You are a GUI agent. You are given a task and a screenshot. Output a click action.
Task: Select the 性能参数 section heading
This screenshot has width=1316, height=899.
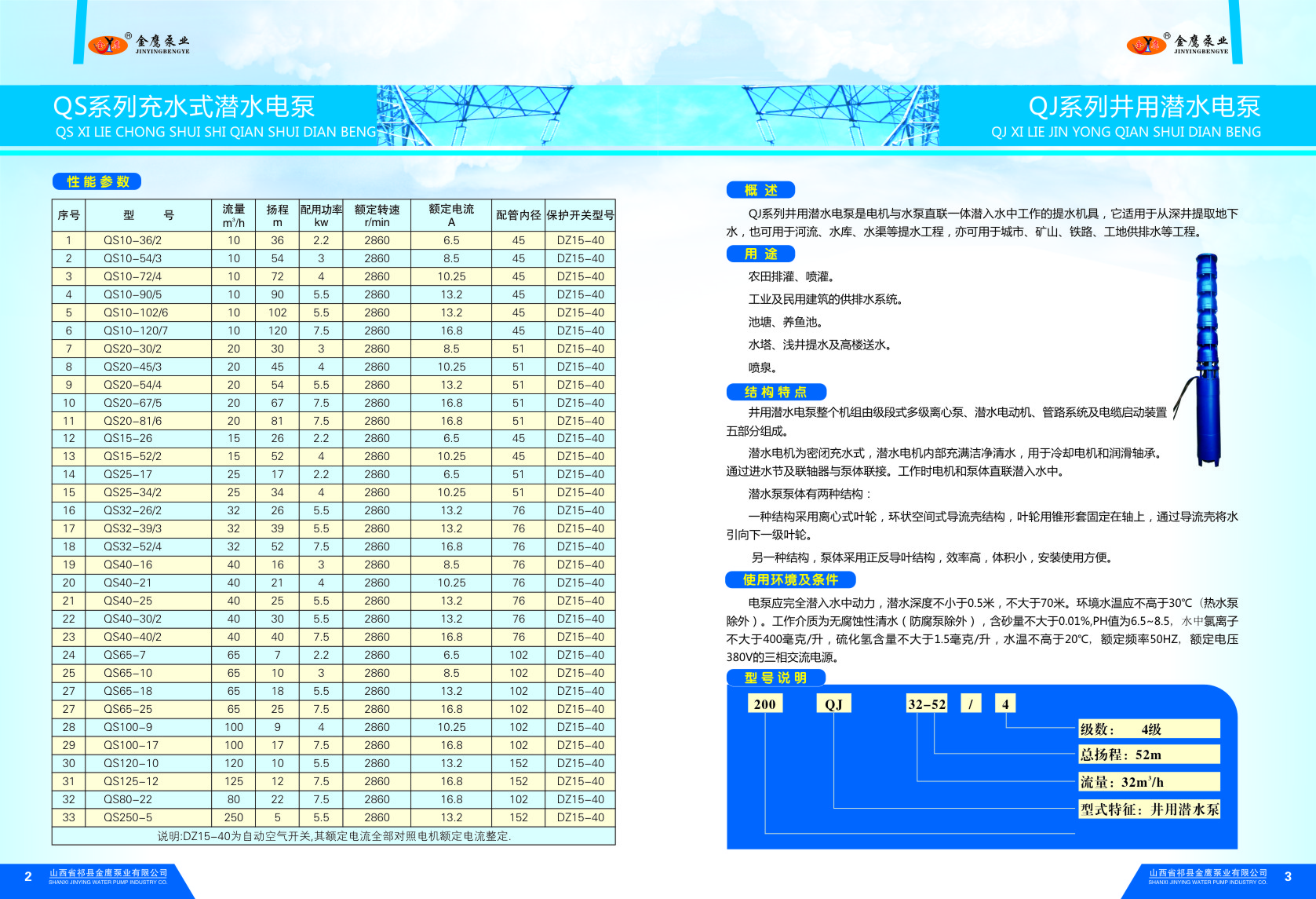(x=97, y=181)
